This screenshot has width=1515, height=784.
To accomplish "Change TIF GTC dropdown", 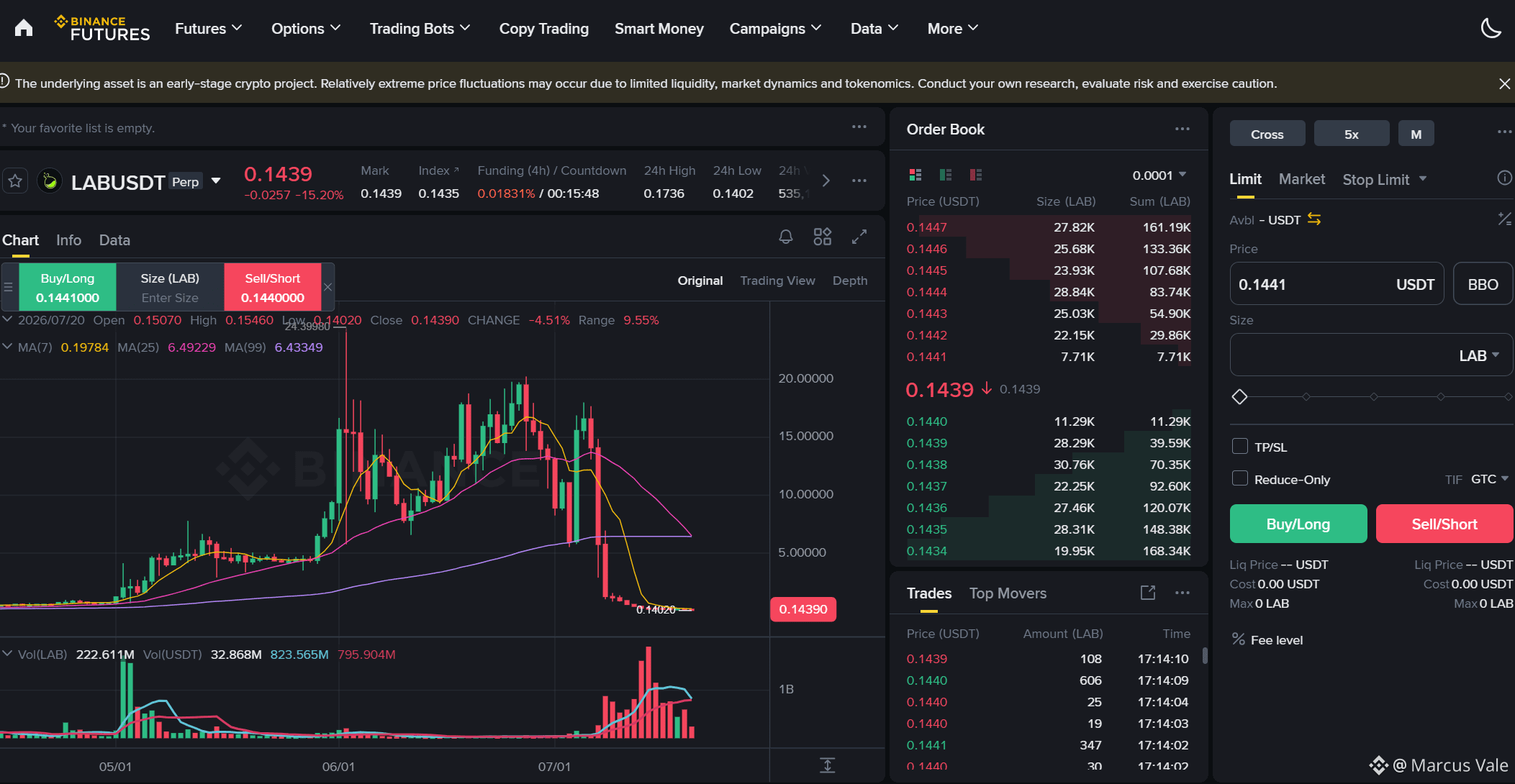I will pos(1489,478).
